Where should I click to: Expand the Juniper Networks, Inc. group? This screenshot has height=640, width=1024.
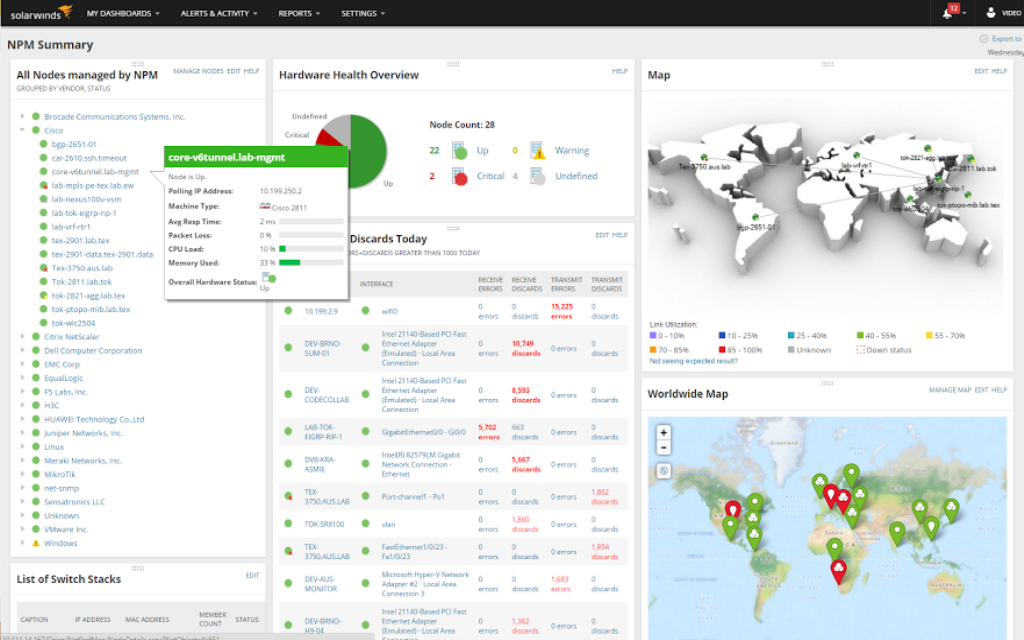point(20,433)
